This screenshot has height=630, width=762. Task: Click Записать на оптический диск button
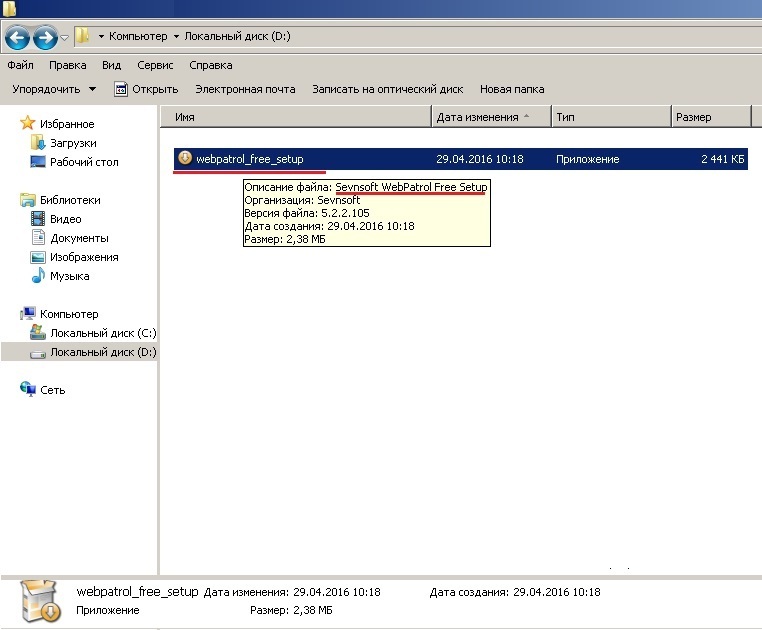(387, 89)
